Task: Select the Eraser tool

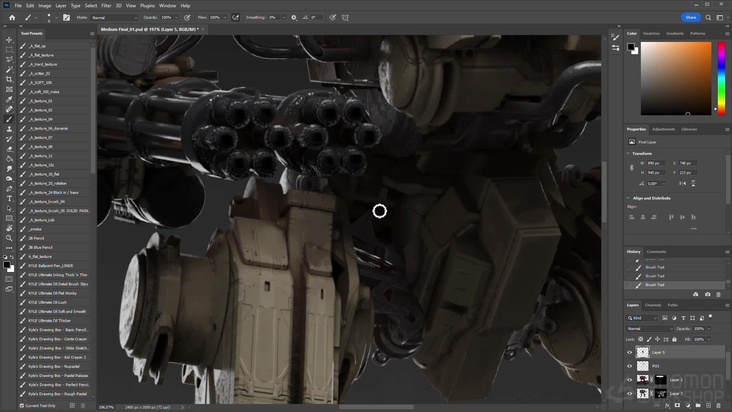Action: (x=9, y=149)
